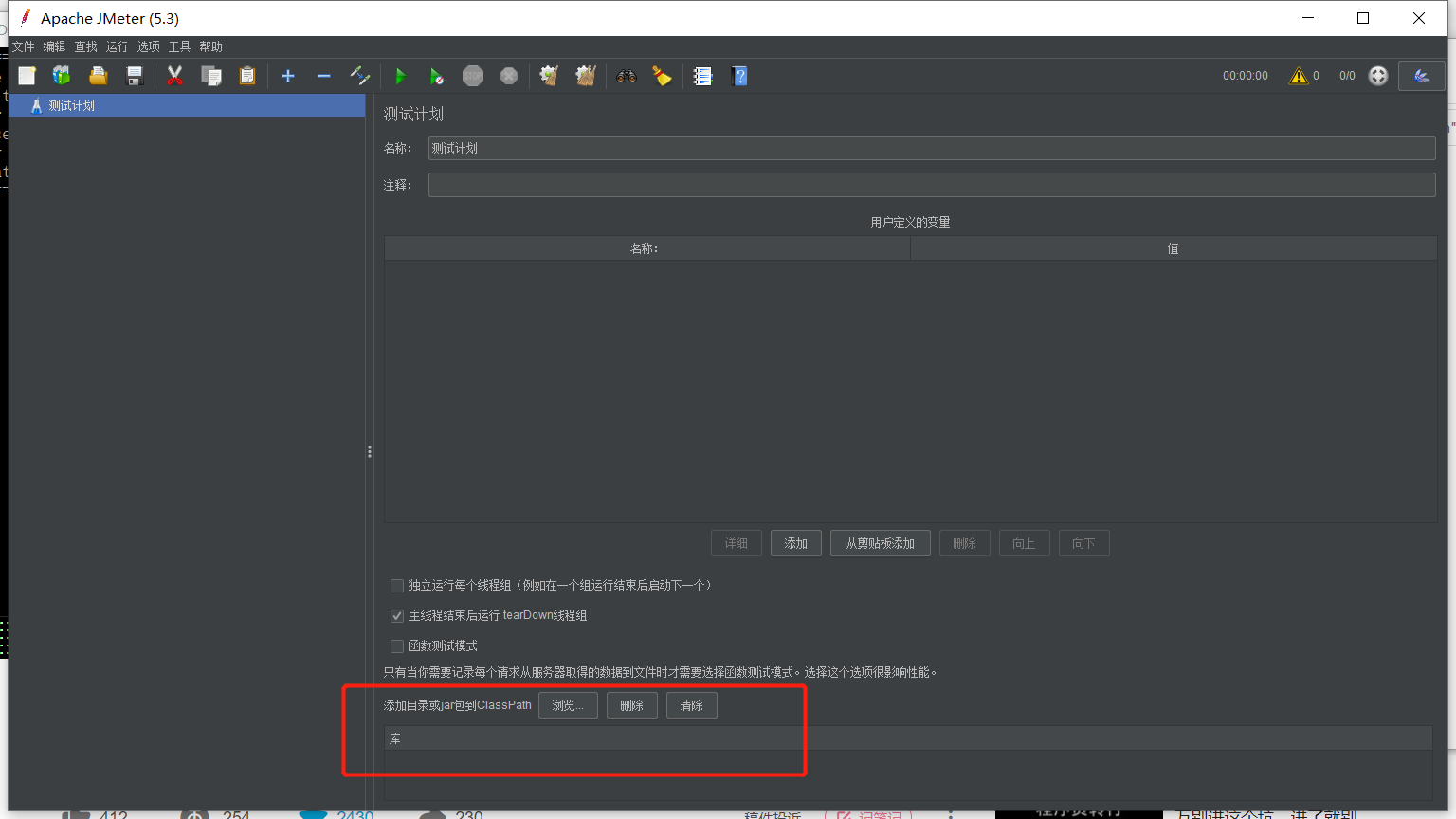This screenshot has width=1456, height=819.
Task: Enable 函数测试模式 checkbox
Action: pyautogui.click(x=397, y=646)
